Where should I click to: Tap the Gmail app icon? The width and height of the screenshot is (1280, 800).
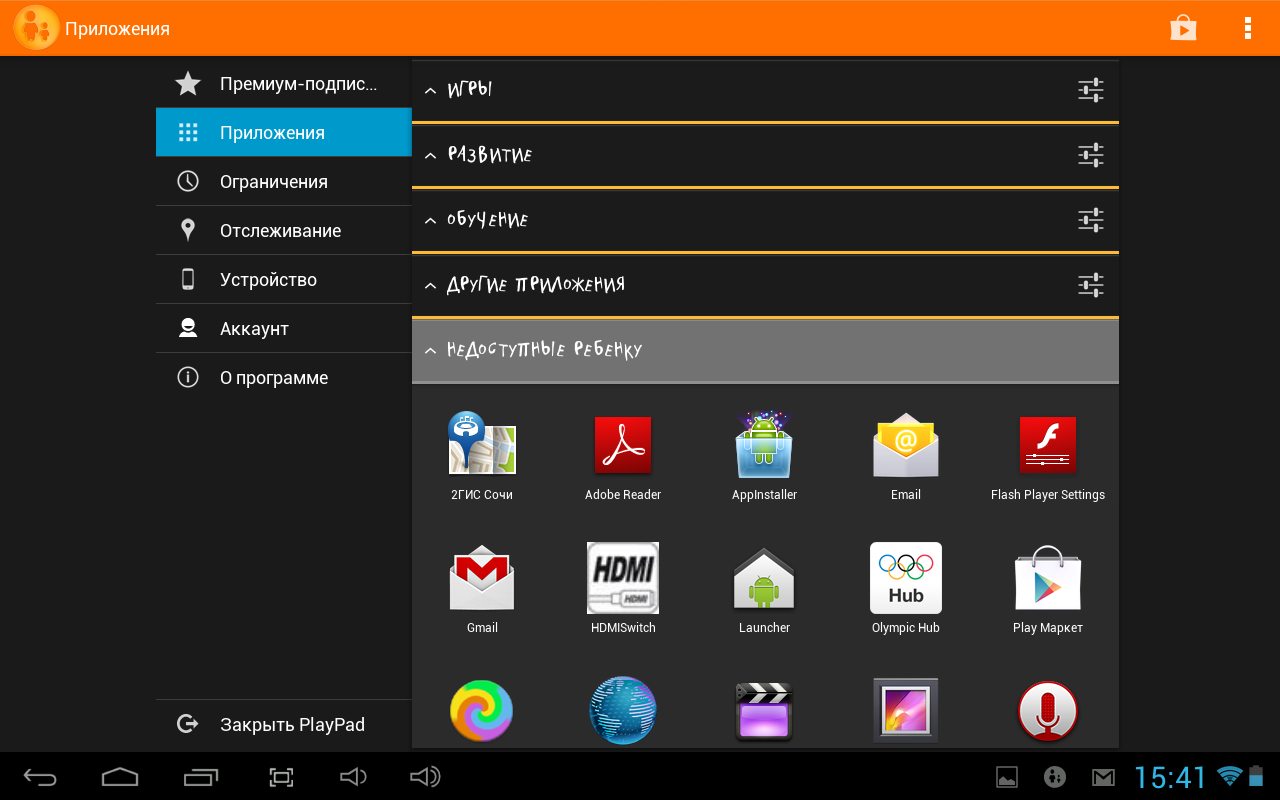[482, 577]
